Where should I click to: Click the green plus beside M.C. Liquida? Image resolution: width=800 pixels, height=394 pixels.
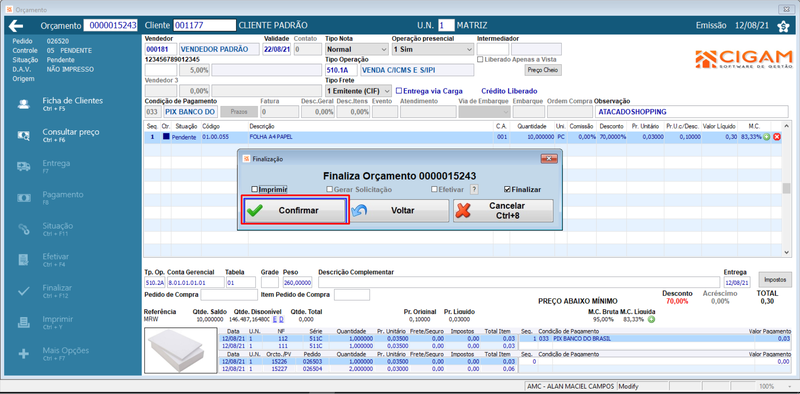coord(652,319)
